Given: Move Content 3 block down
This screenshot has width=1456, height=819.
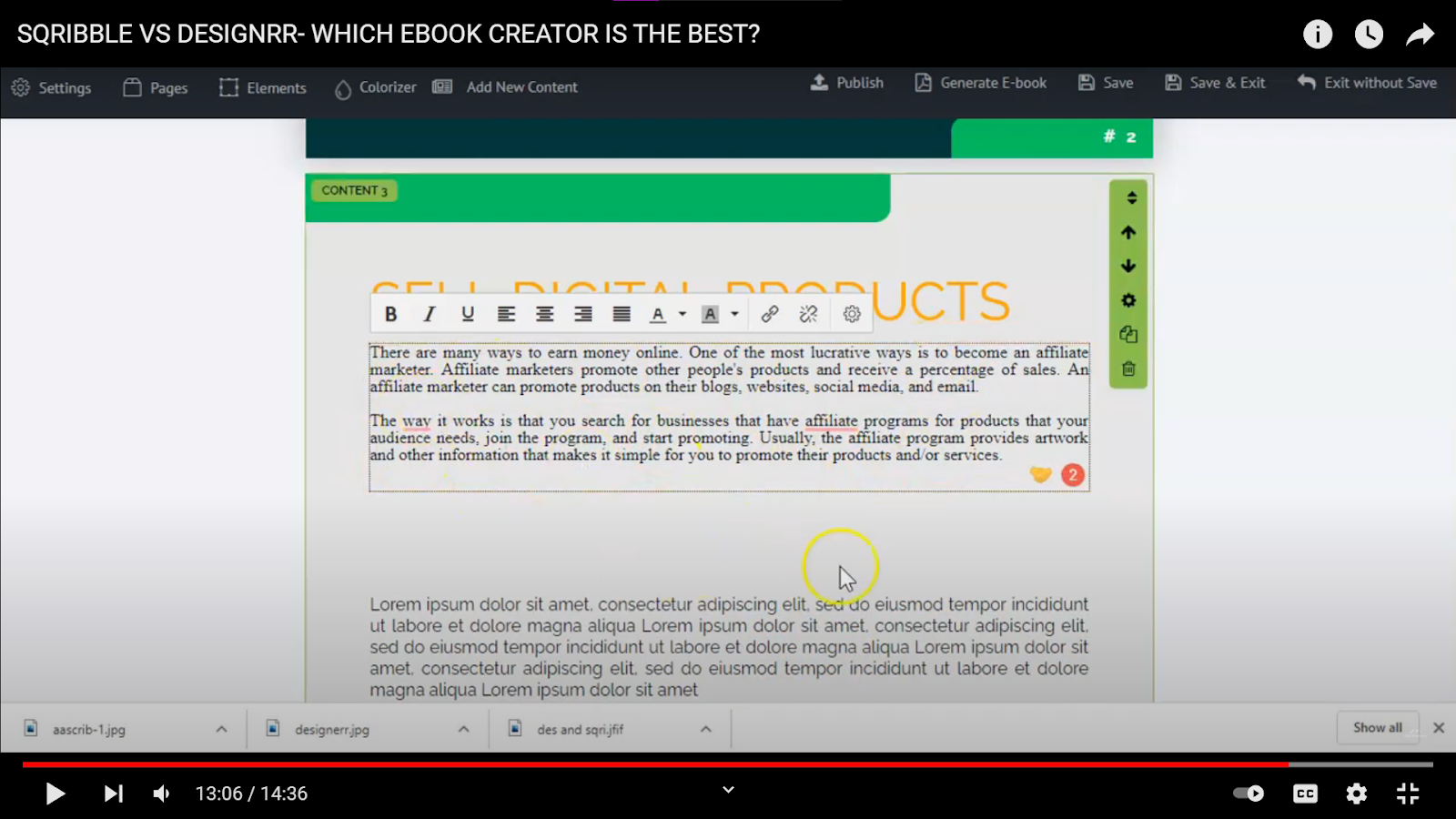Looking at the screenshot, I should (x=1128, y=266).
